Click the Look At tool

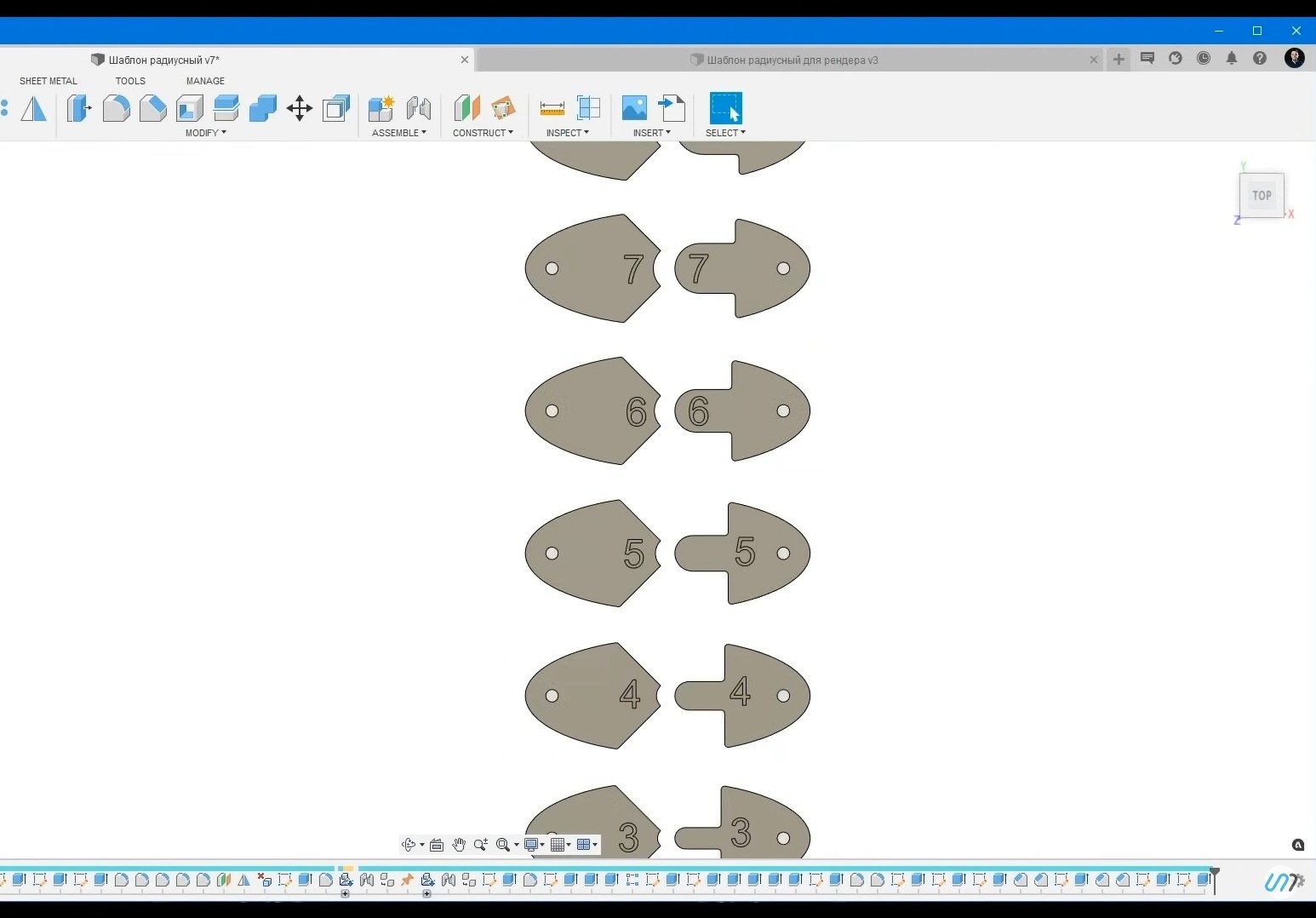click(437, 845)
